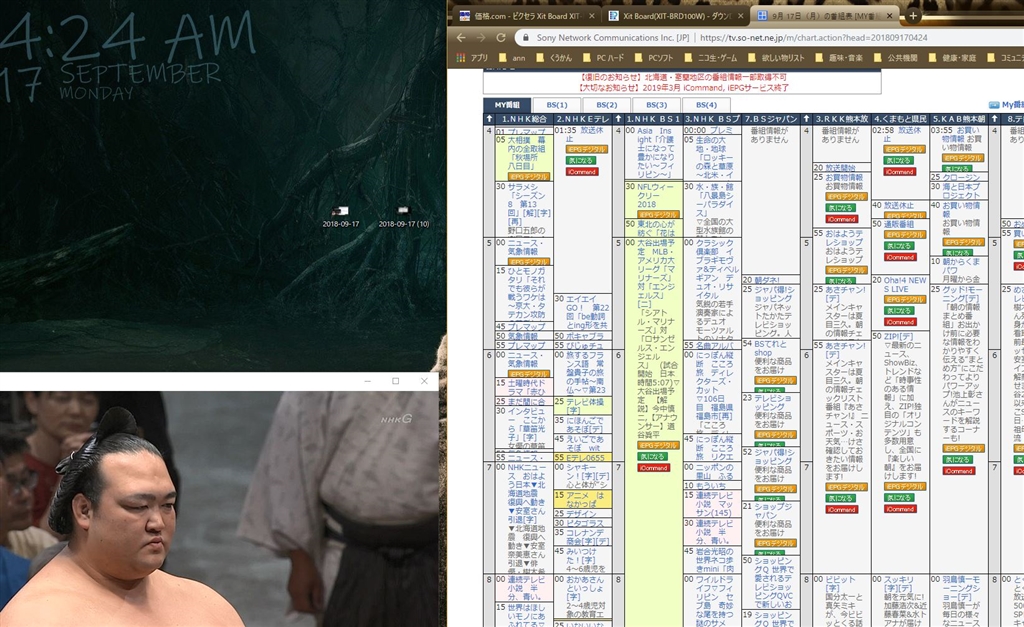The image size is (1024, 627).
Task: Go forward in the Chrome browser
Action: coord(481,37)
